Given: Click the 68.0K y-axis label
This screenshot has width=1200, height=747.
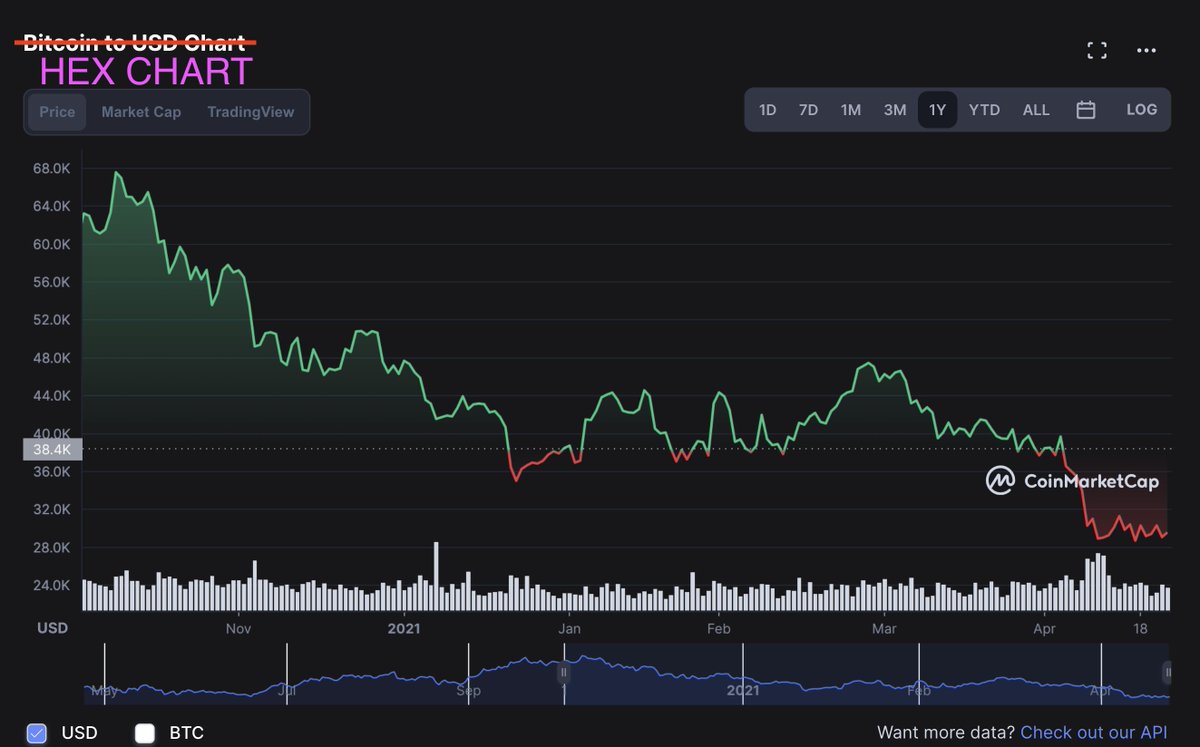Looking at the screenshot, I should (x=52, y=168).
